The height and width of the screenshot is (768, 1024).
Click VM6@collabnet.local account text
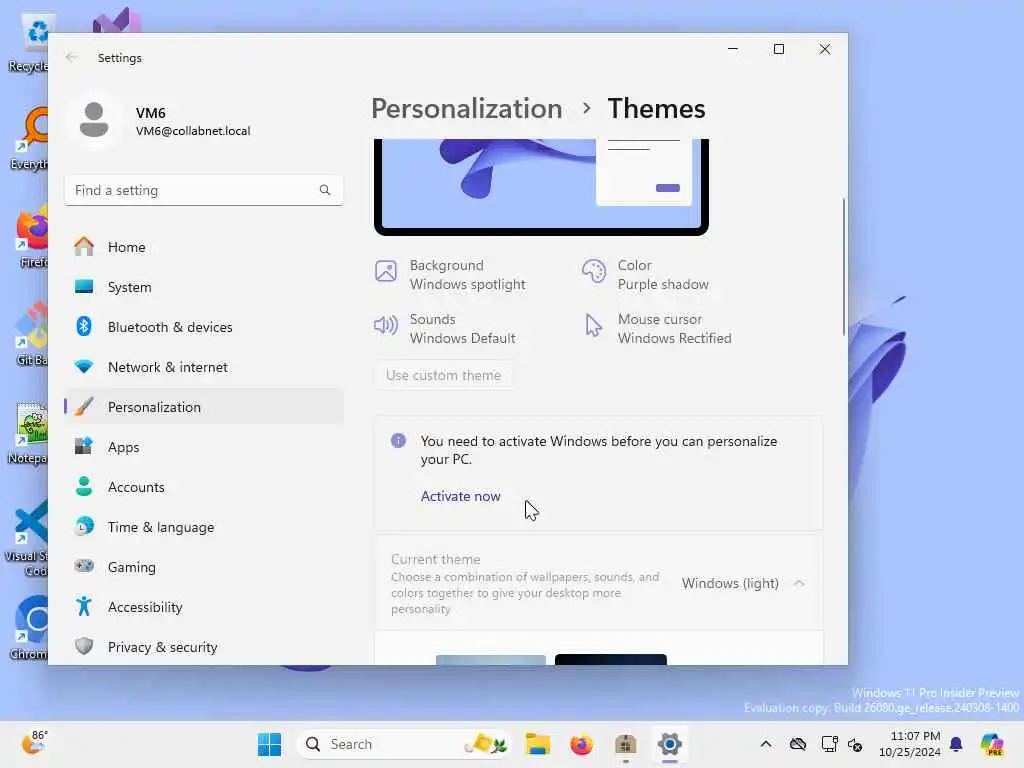click(193, 131)
